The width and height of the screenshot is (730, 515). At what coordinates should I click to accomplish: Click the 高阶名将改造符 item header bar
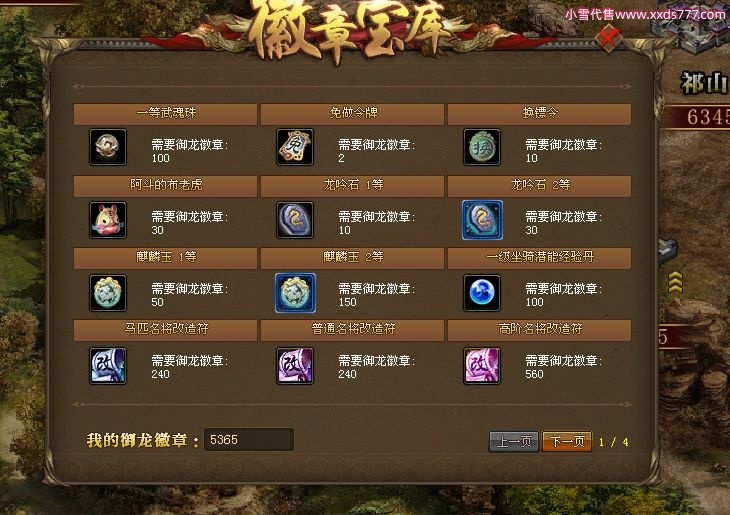point(540,330)
